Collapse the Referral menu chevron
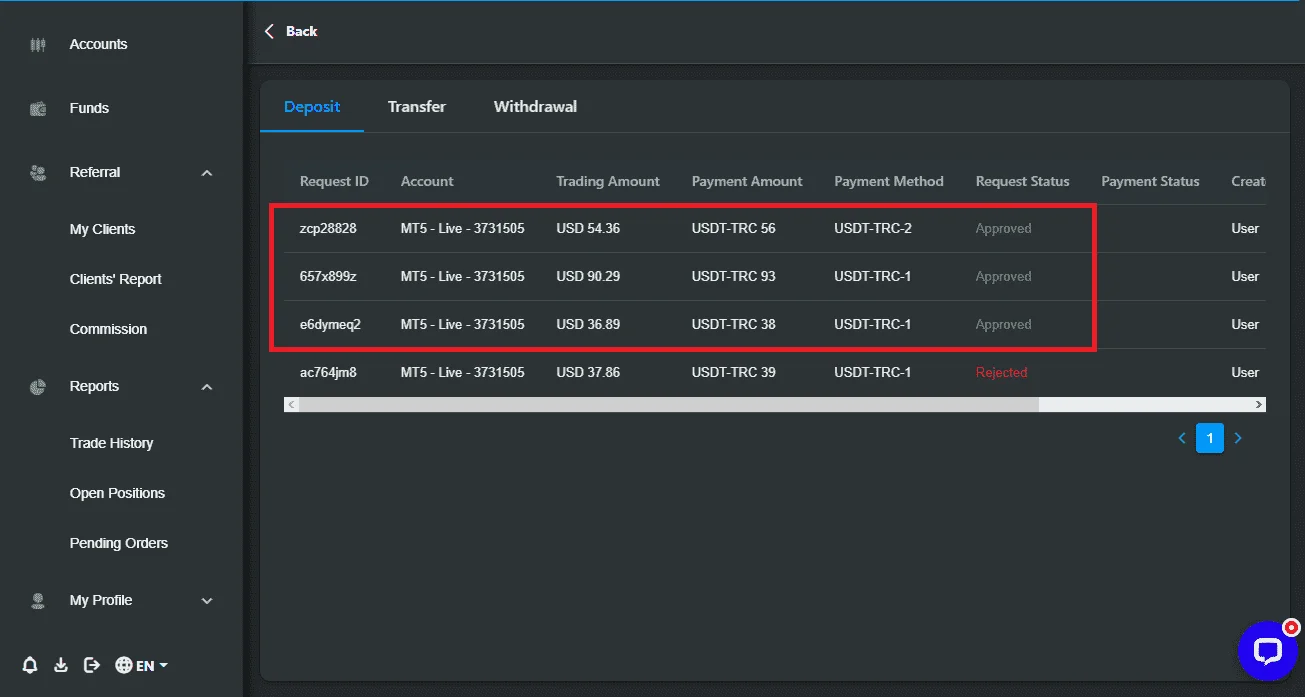1305x697 pixels. click(x=207, y=173)
